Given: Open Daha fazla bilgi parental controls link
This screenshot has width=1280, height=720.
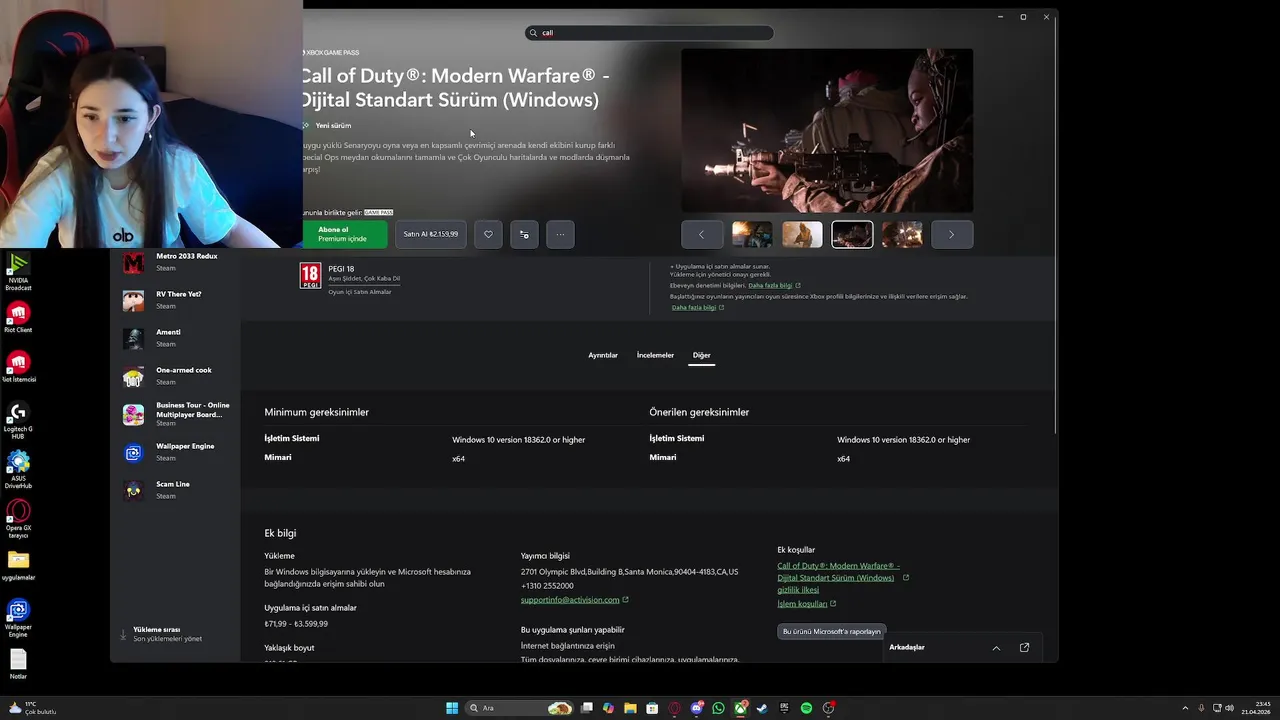Looking at the screenshot, I should [770, 285].
